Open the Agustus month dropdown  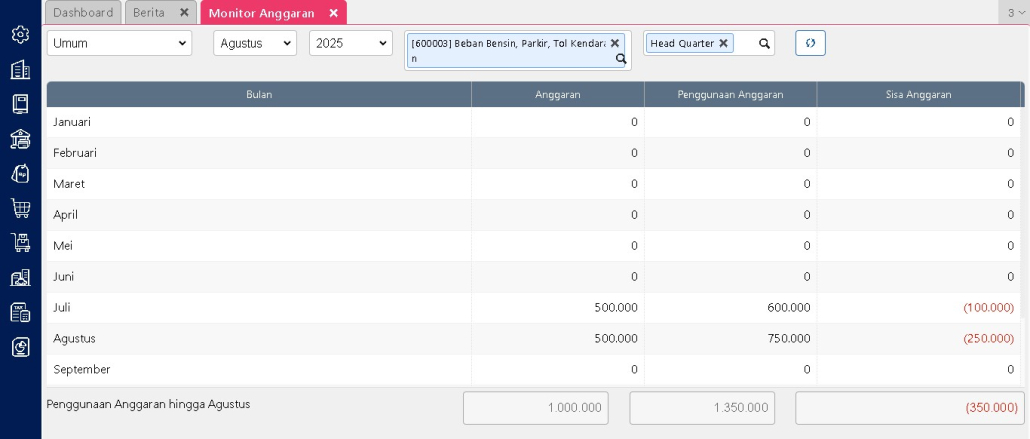[x=254, y=43]
